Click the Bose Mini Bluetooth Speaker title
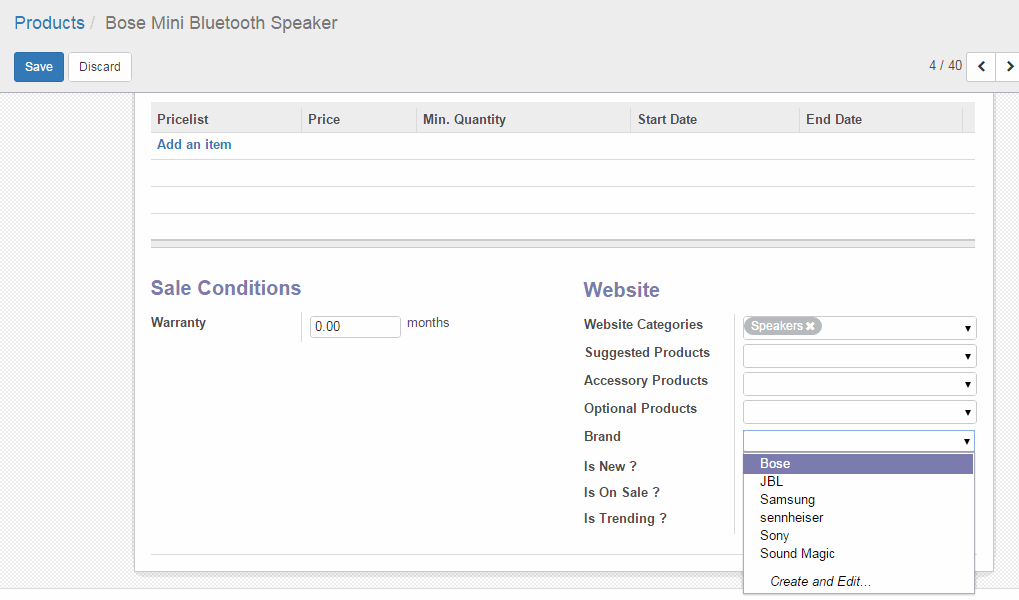Viewport: 1019px width, 600px height. pyautogui.click(x=221, y=23)
